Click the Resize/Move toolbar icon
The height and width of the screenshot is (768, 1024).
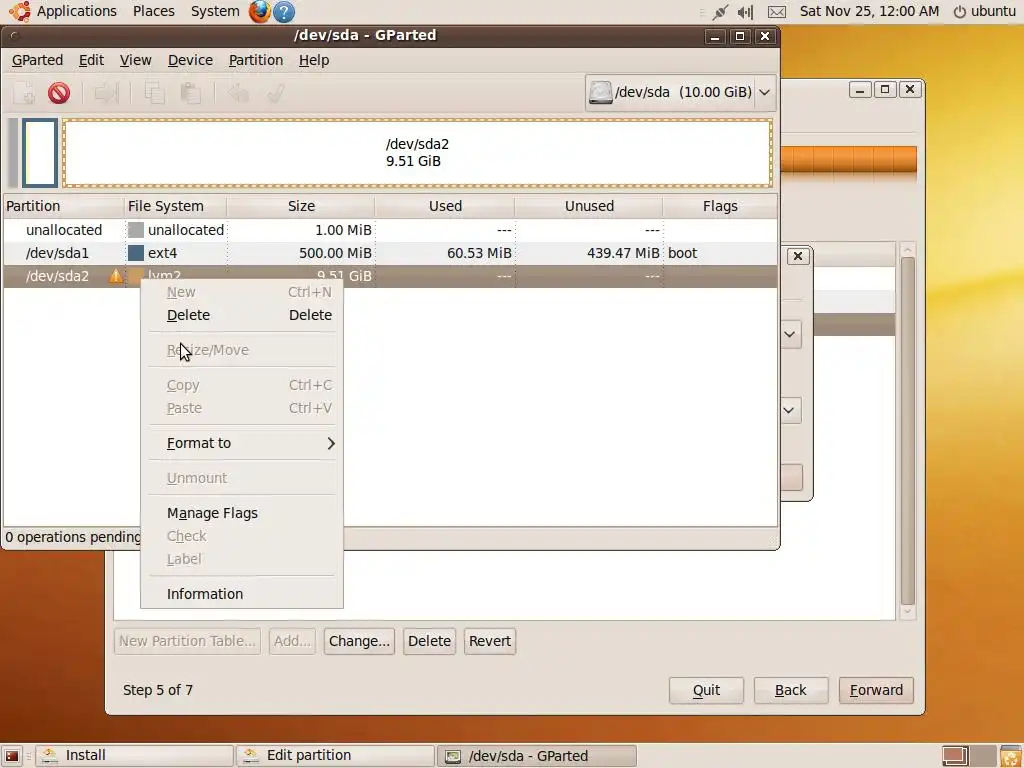106,93
